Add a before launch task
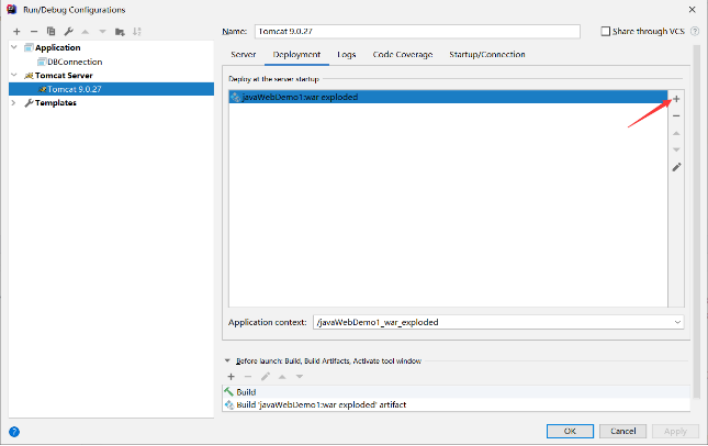Screen dimensions: 708x446 point(231,376)
